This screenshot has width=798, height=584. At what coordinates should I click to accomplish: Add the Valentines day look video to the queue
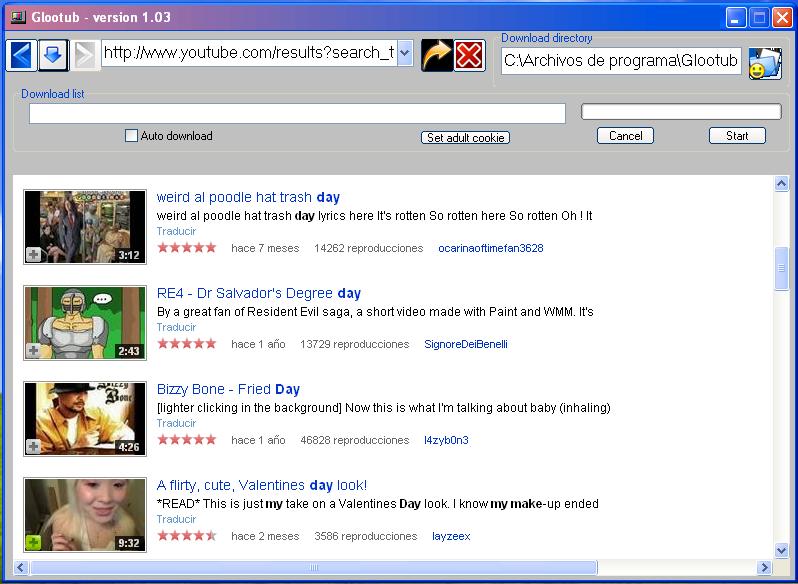[x=34, y=542]
